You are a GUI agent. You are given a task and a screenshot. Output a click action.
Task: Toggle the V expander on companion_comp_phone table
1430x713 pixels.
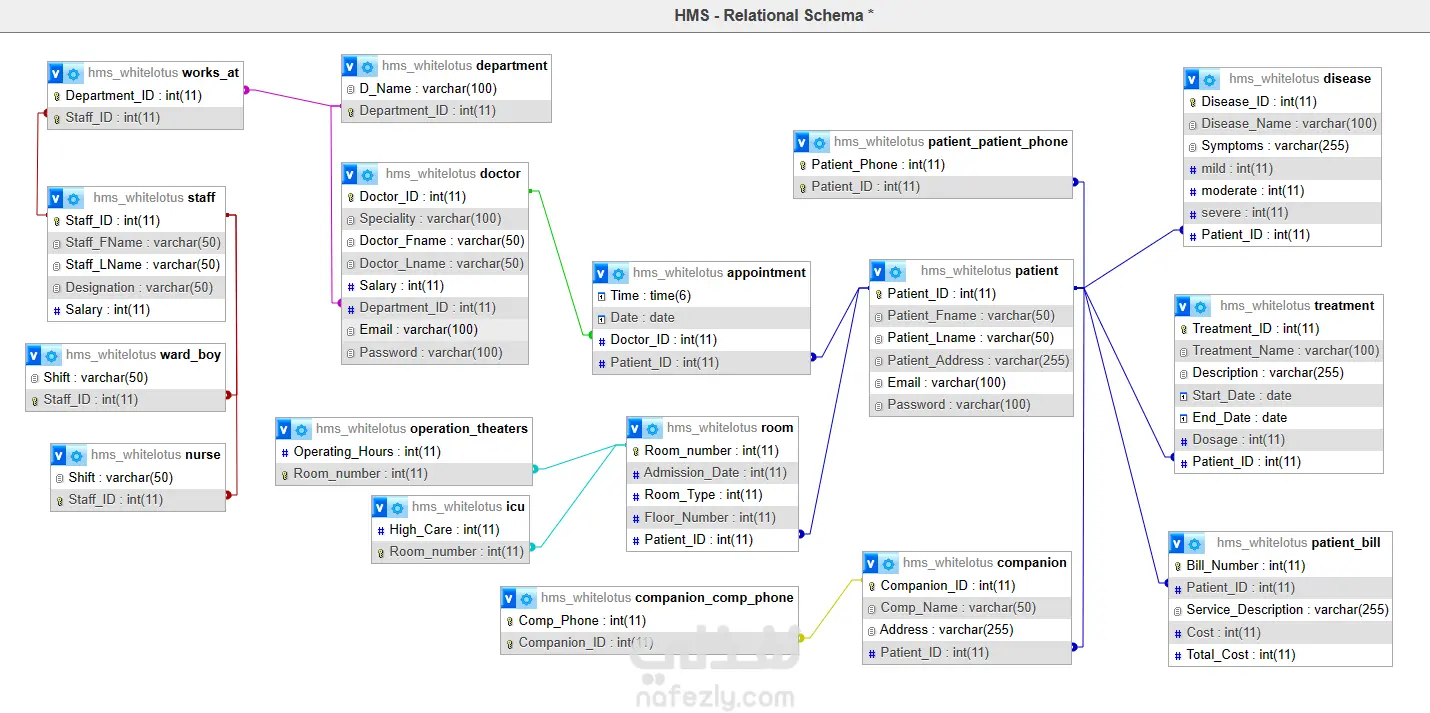coord(510,598)
